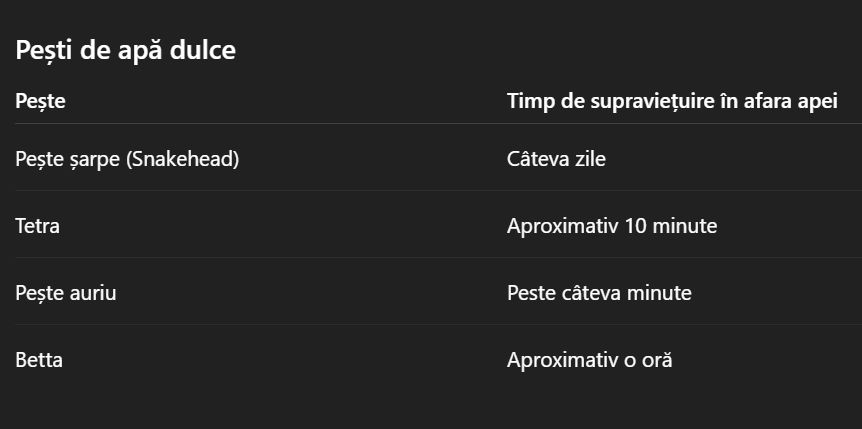The height and width of the screenshot is (429, 862).
Task: Click the number "10" in the Tetra row
Action: coord(635,226)
